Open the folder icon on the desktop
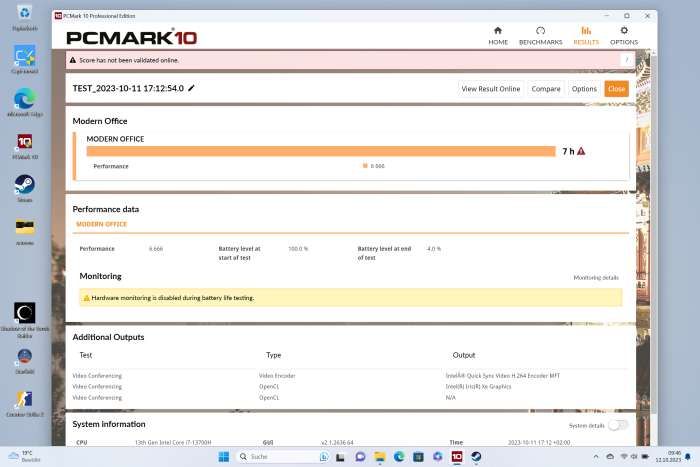 (x=25, y=231)
